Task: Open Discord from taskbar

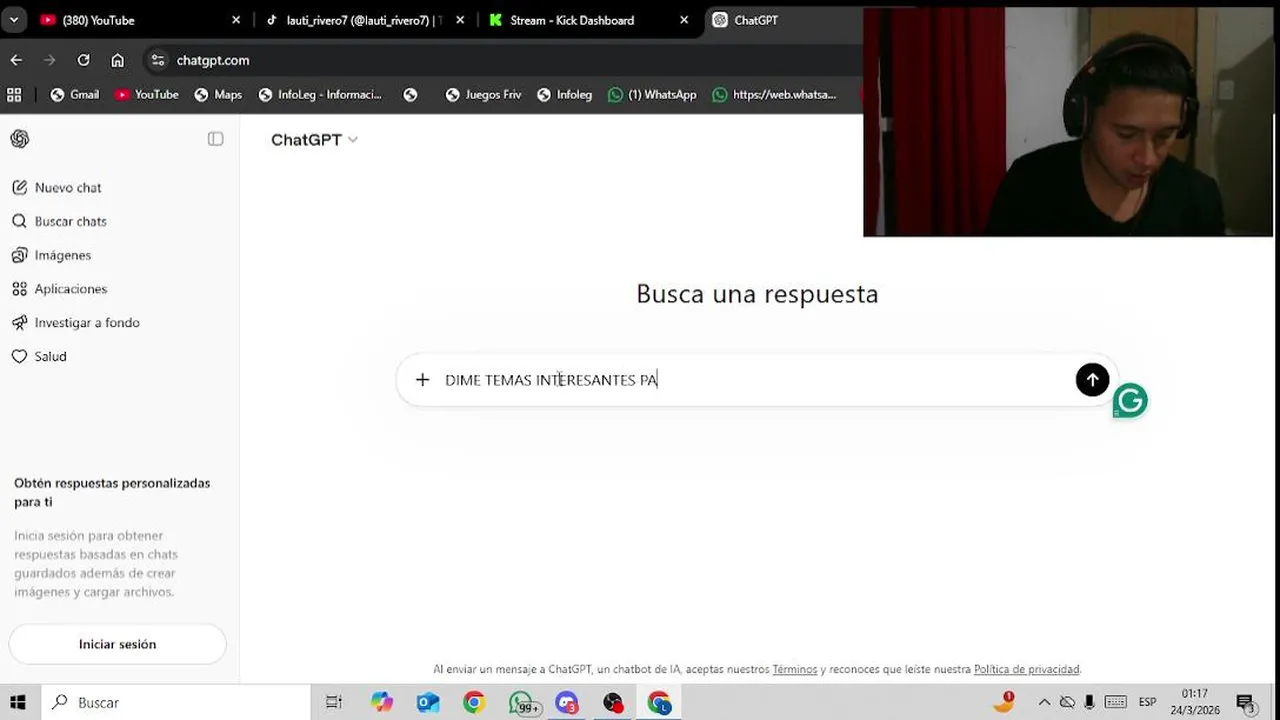Action: click(567, 703)
